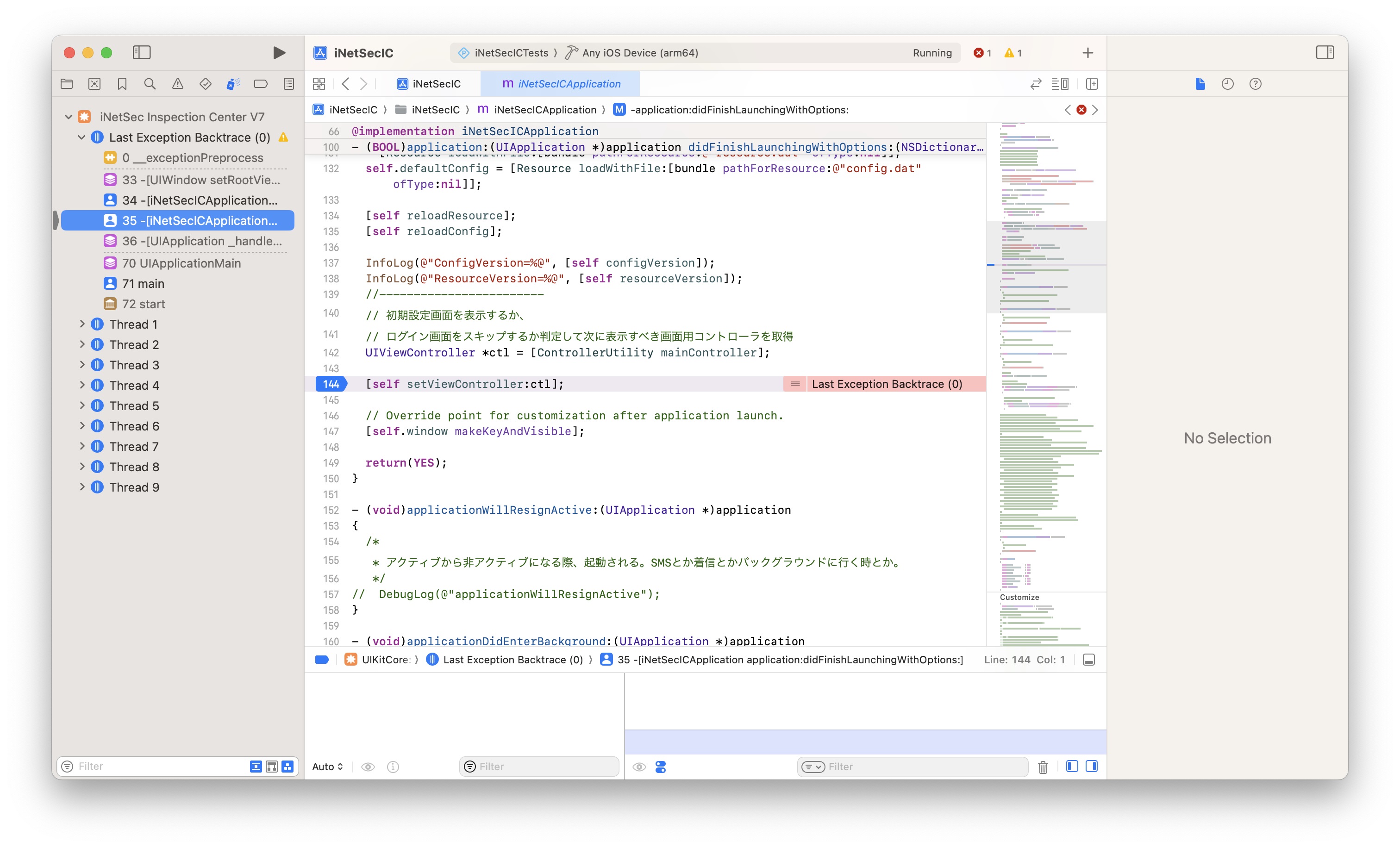
Task: Clear console with trash icon
Action: coord(1043,767)
